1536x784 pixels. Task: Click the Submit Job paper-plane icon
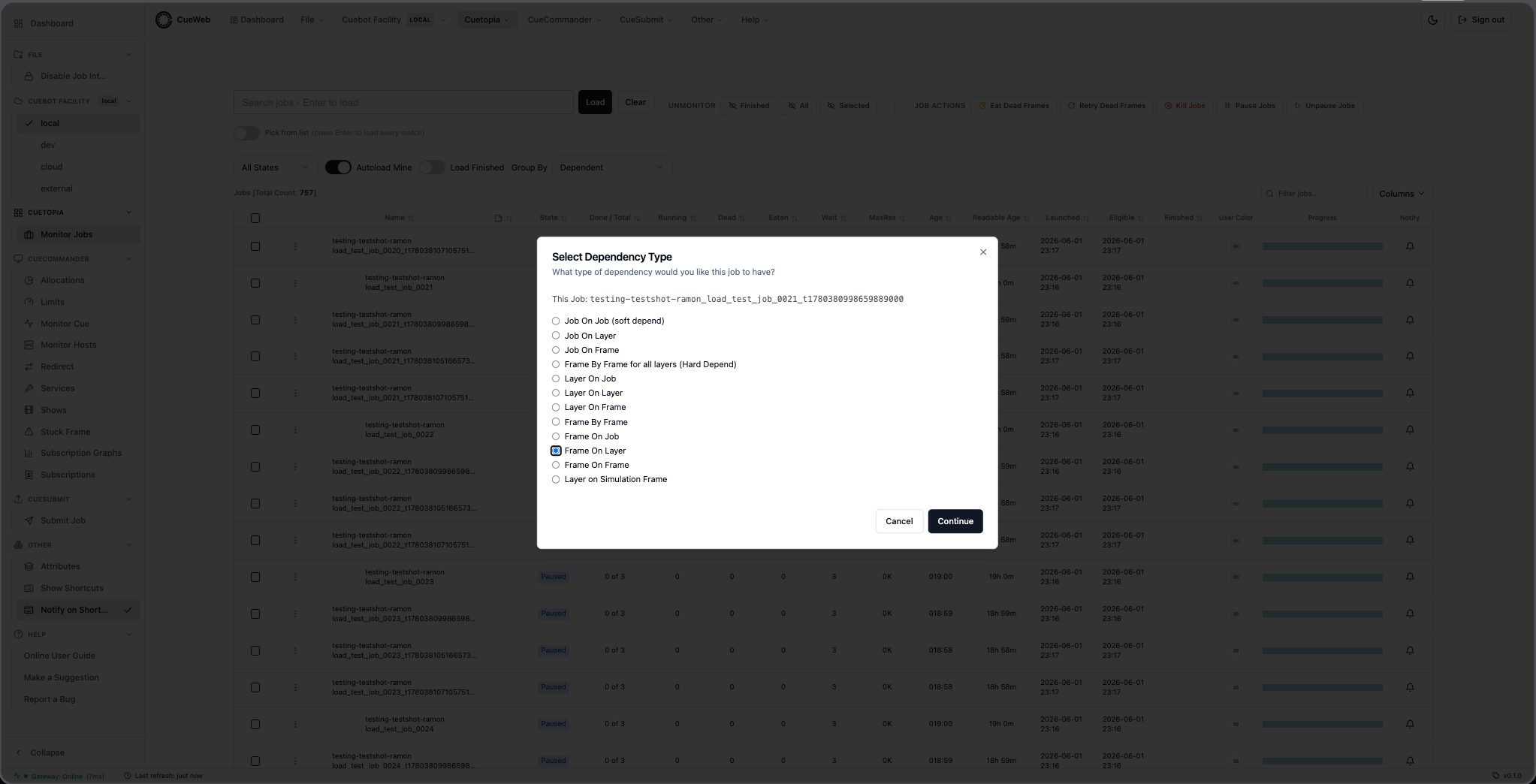29,520
